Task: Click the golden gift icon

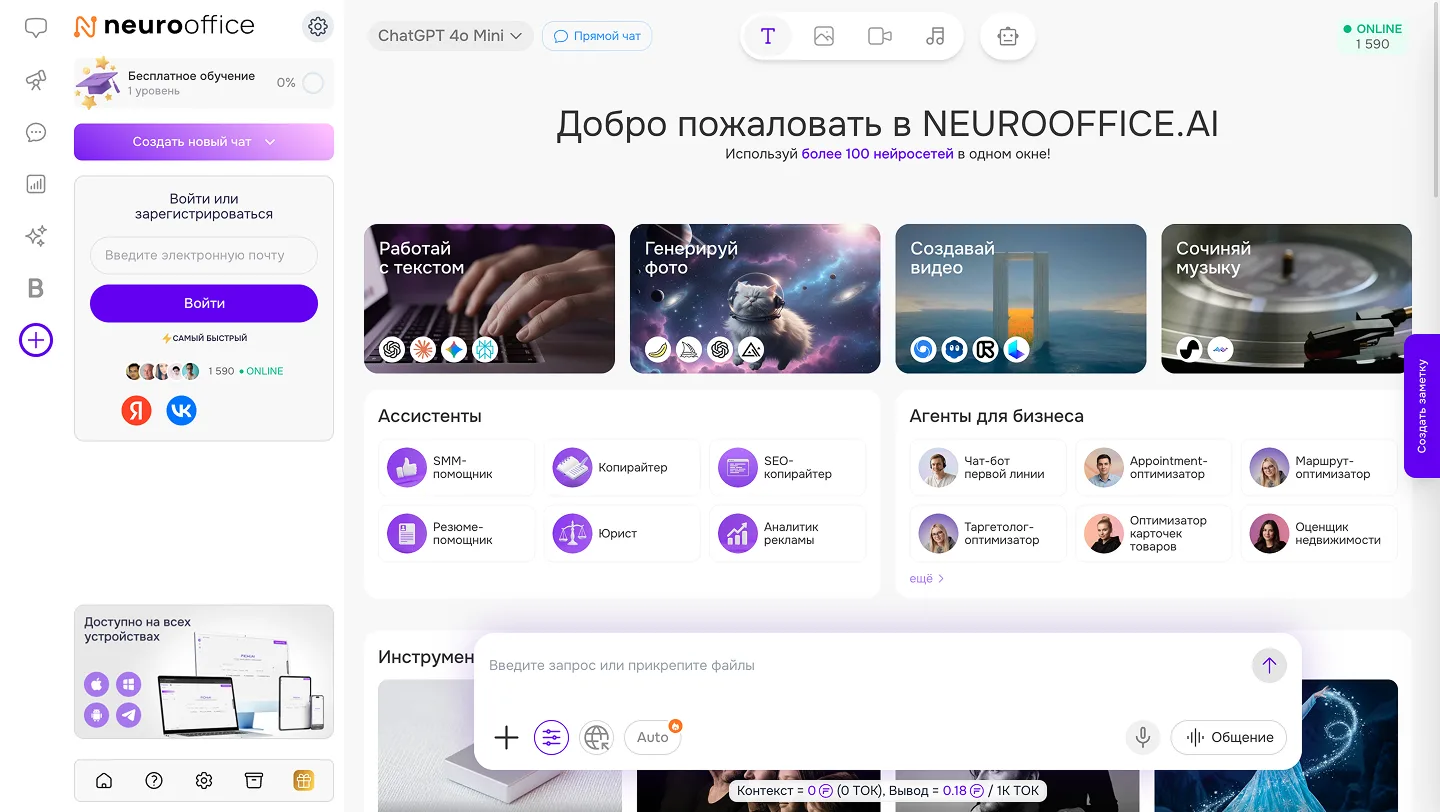Action: (303, 781)
